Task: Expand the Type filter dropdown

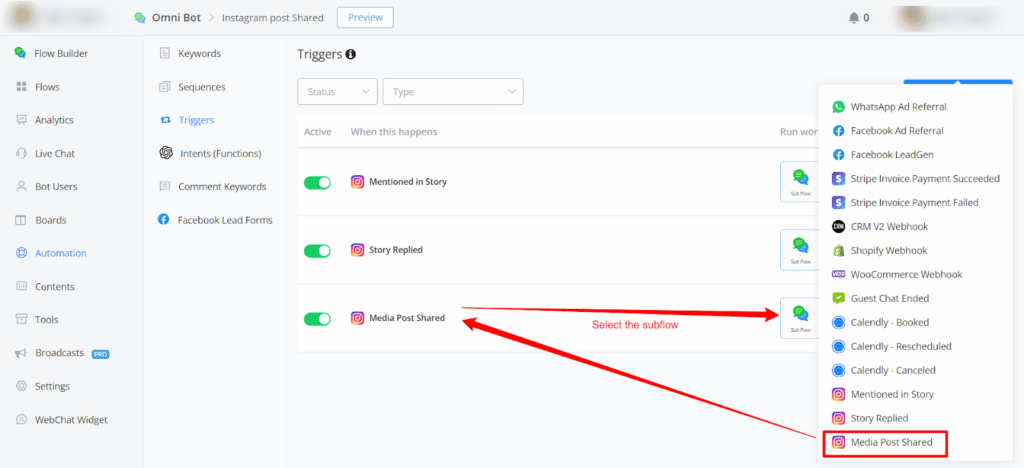Action: coord(452,92)
